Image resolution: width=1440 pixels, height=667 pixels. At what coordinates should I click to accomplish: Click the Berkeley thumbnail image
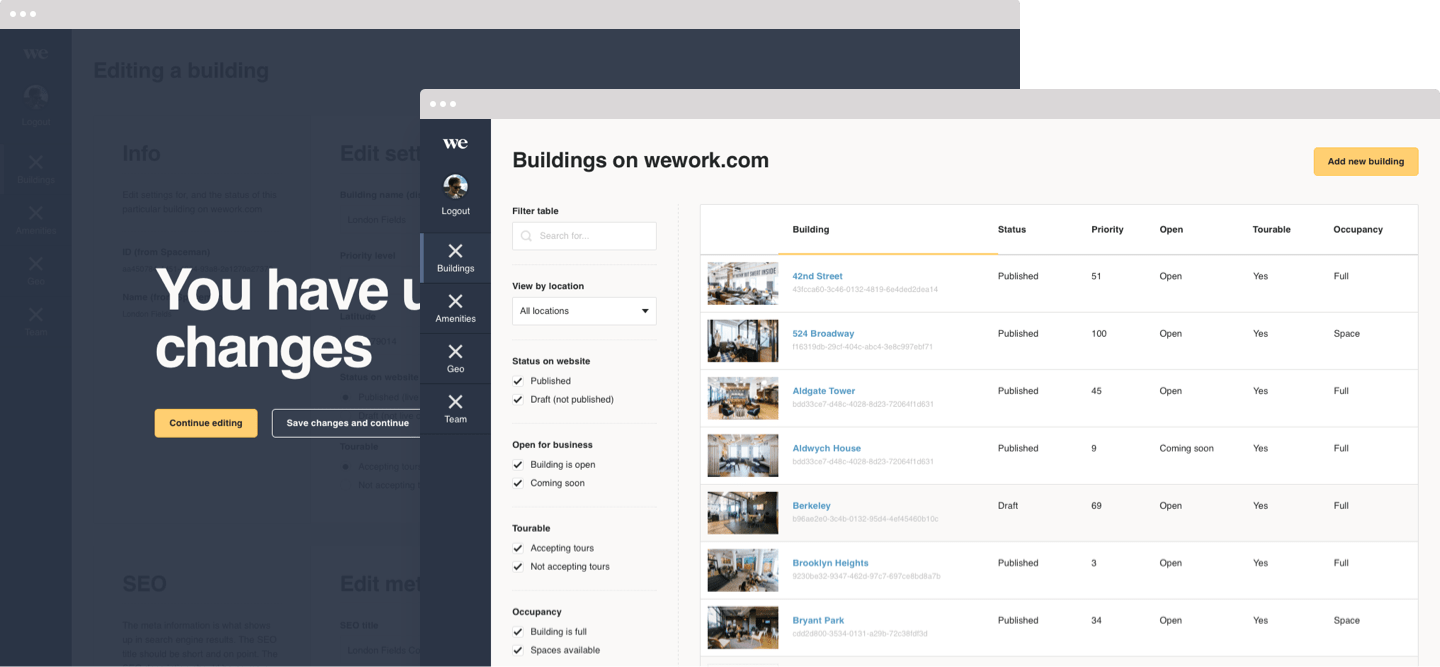pyautogui.click(x=743, y=513)
